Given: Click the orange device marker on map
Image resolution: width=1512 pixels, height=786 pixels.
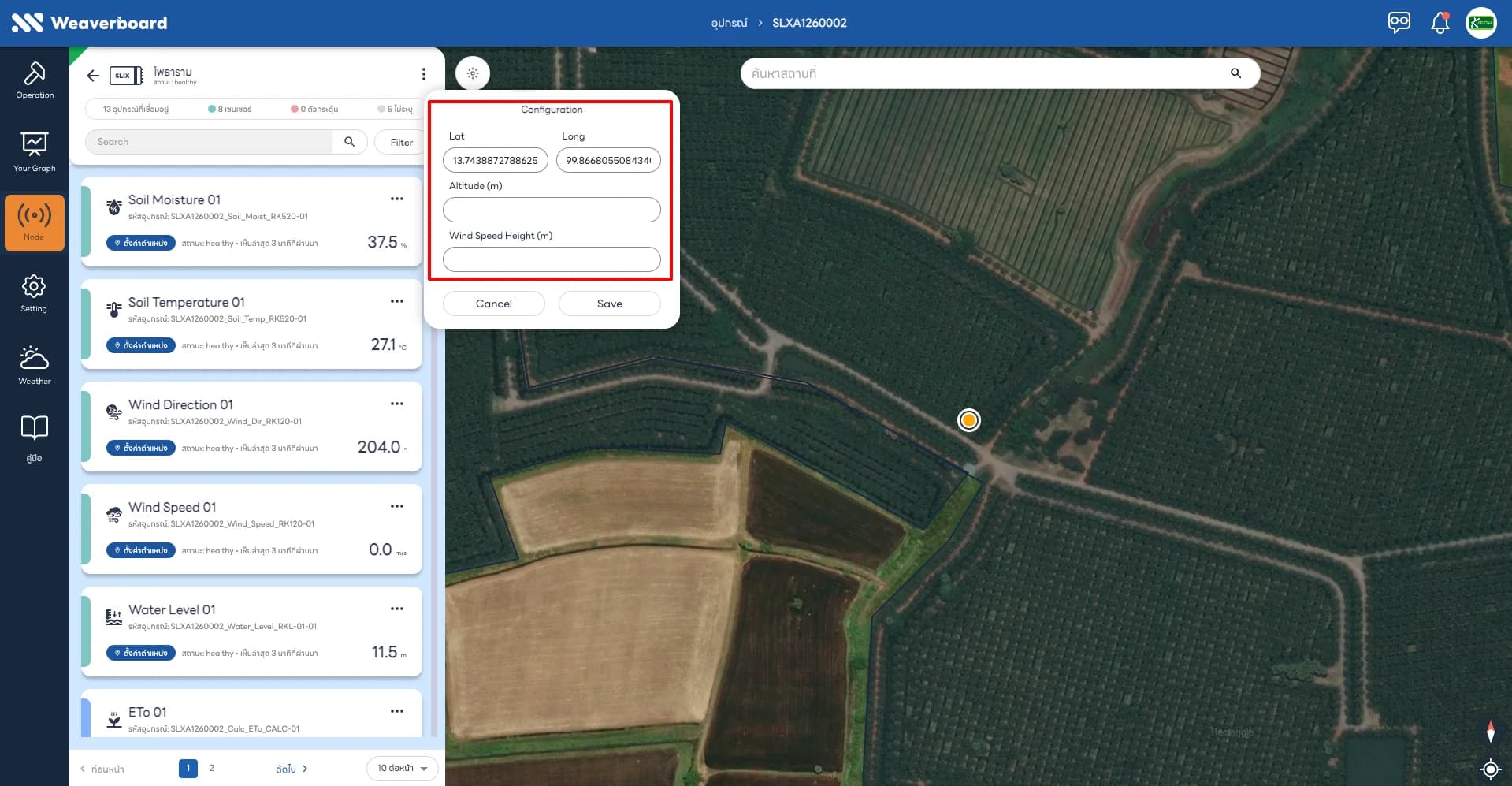Looking at the screenshot, I should [969, 420].
